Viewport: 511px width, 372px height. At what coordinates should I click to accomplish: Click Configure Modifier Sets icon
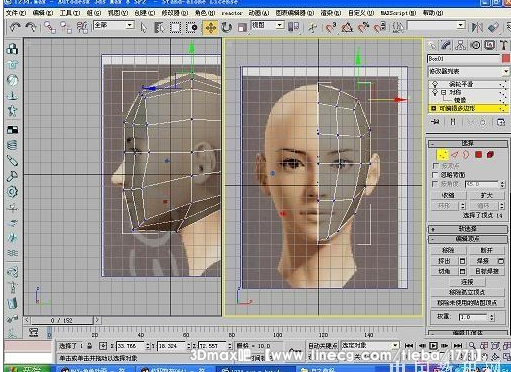click(501, 122)
